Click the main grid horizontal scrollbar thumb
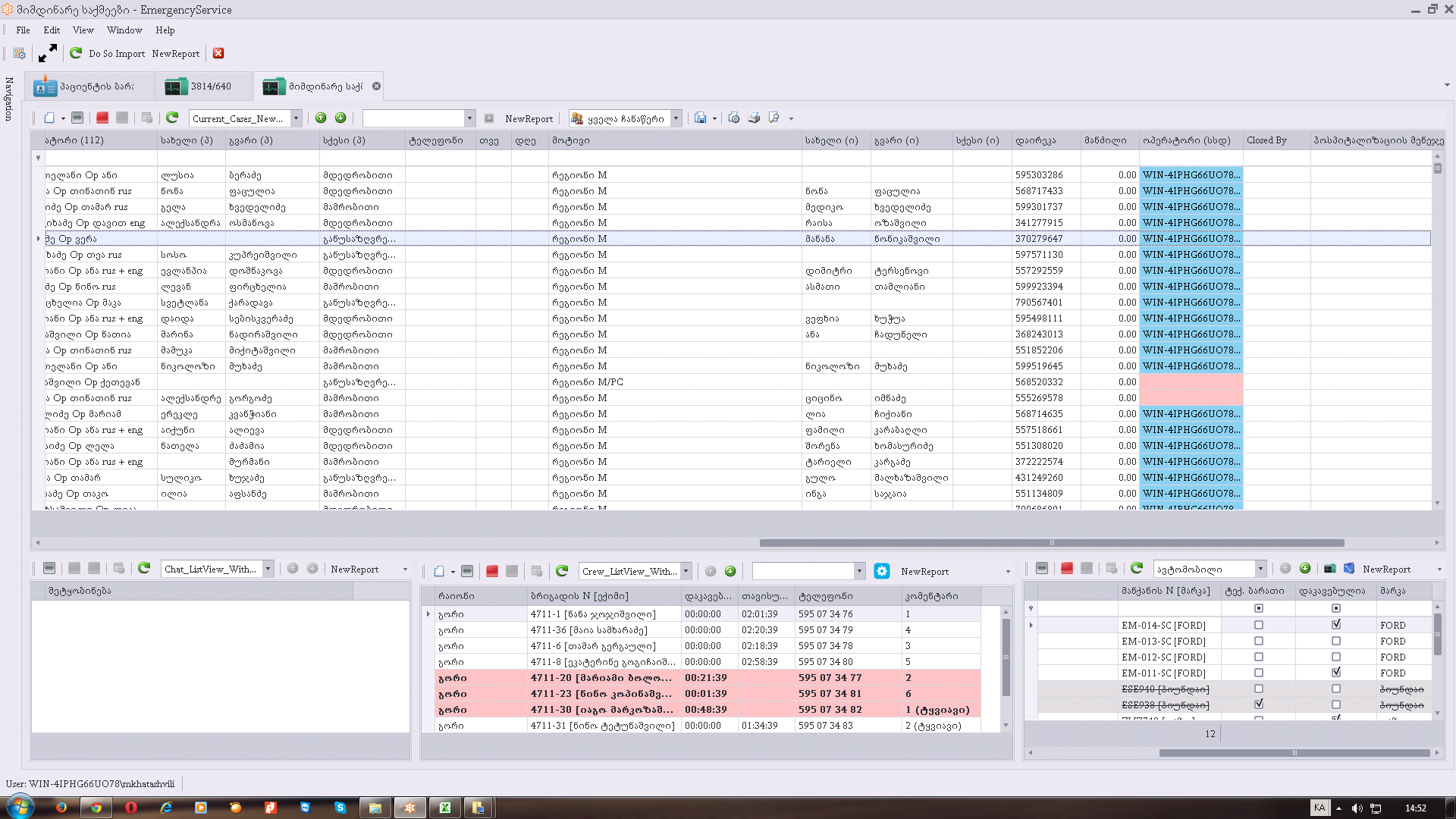The width and height of the screenshot is (1456, 819). 1051,543
